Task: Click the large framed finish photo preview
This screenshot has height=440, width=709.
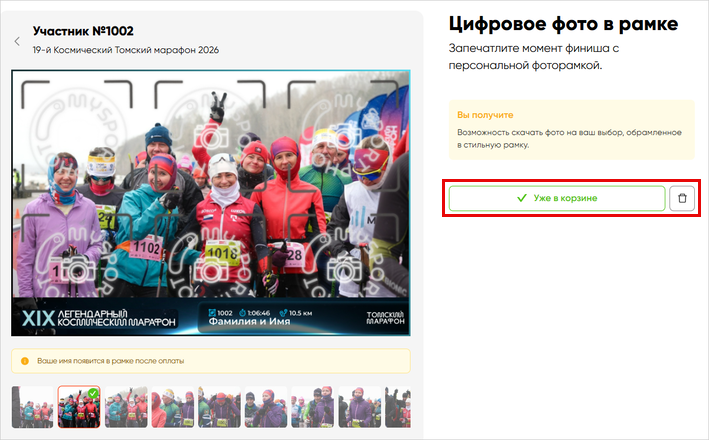Action: (x=210, y=190)
